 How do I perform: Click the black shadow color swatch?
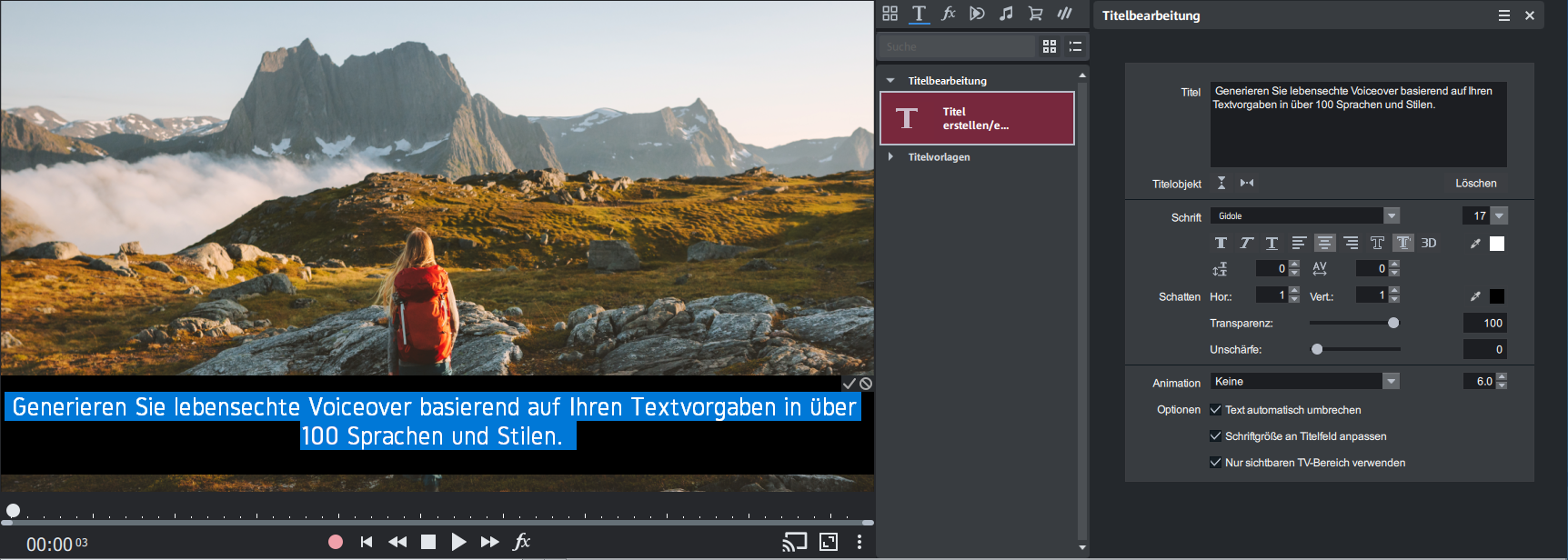[1497, 296]
